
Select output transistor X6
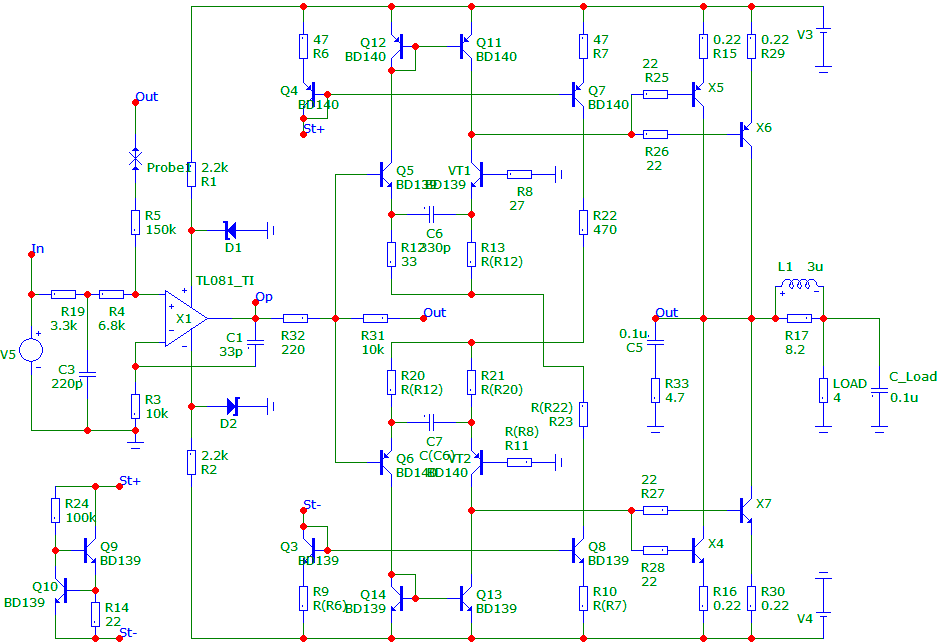[x=746, y=134]
